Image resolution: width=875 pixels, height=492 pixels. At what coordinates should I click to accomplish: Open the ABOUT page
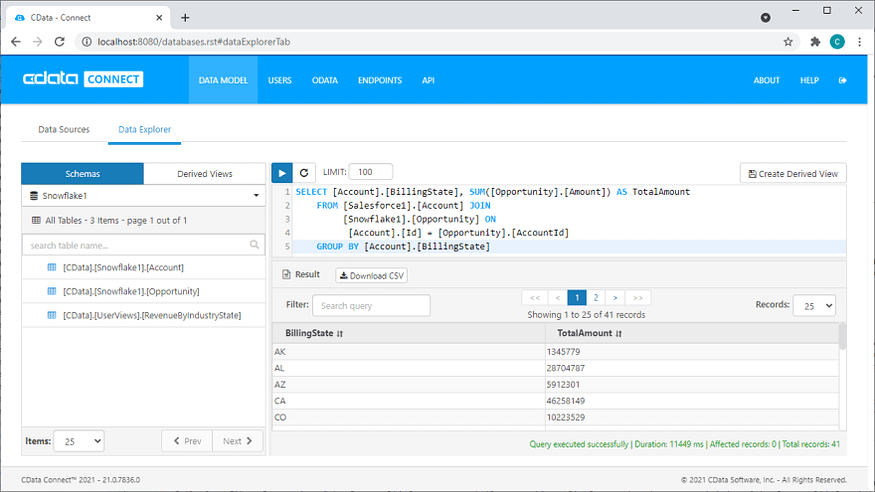(x=767, y=80)
